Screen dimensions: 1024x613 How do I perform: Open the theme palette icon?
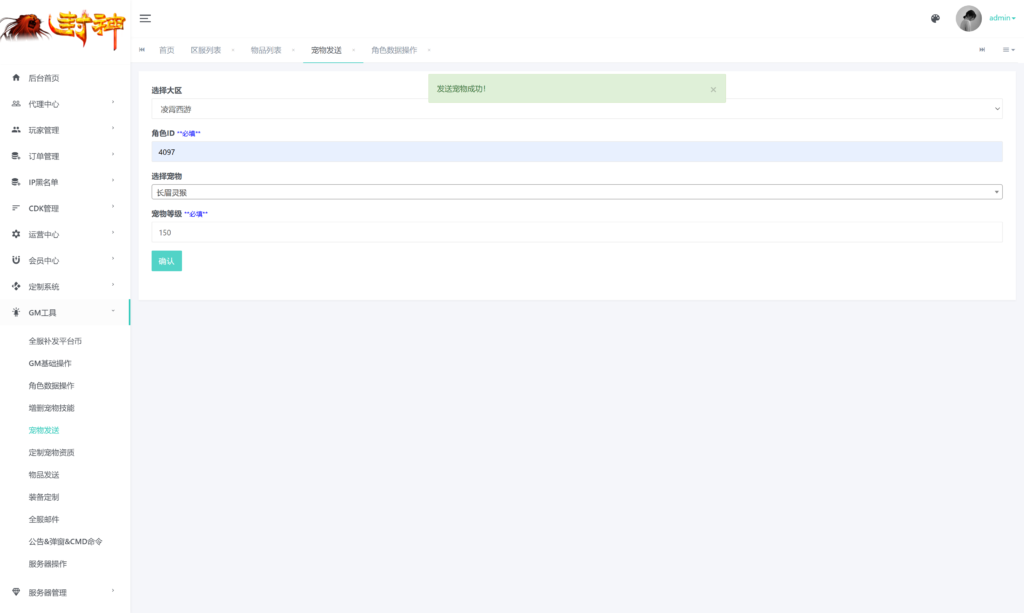point(935,18)
